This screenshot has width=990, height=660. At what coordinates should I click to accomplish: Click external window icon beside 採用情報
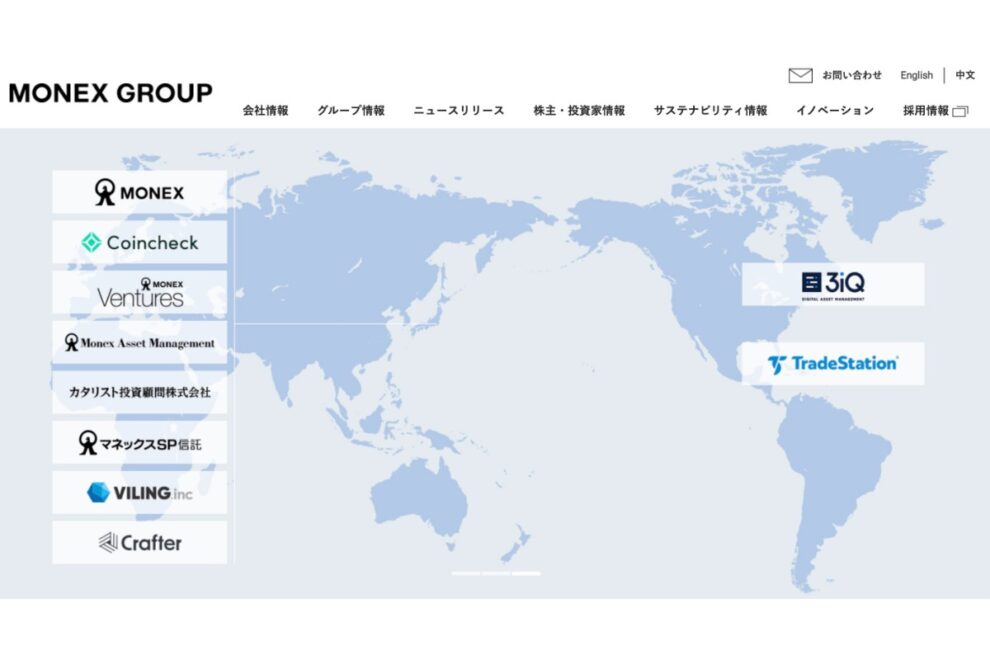pyautogui.click(x=960, y=111)
